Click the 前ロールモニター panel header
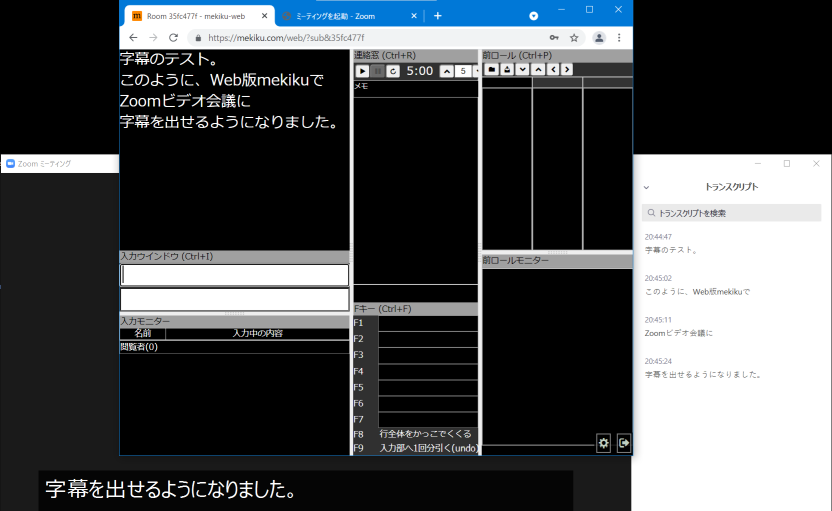832x511 pixels. pyautogui.click(x=557, y=261)
